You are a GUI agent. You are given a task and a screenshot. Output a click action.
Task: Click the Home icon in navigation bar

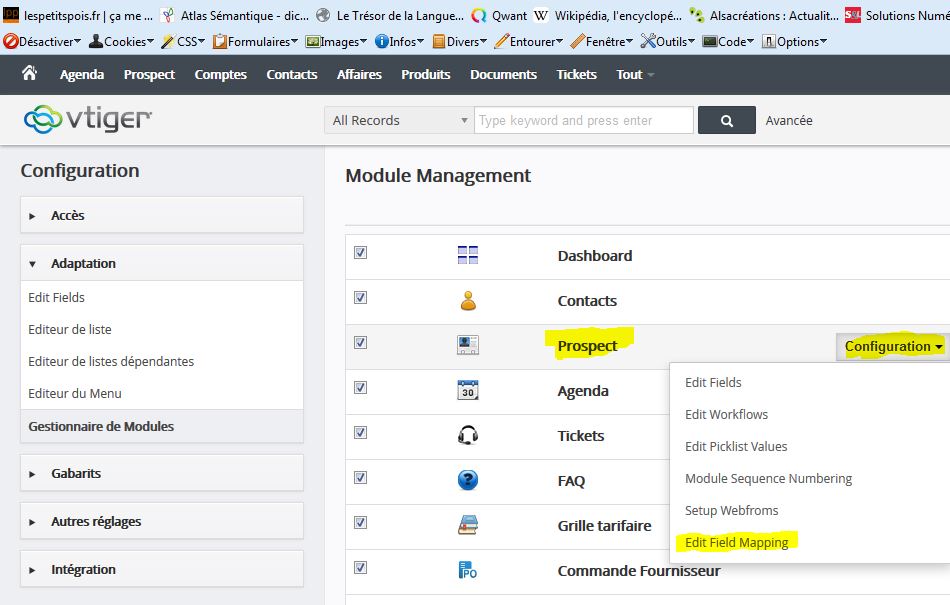click(29, 73)
